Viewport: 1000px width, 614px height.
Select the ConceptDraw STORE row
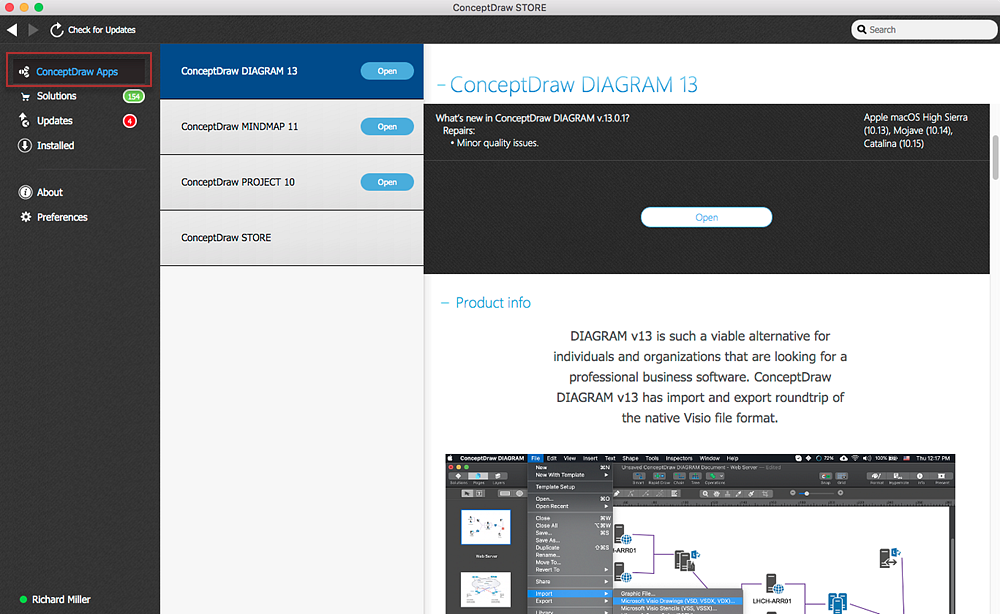click(x=291, y=237)
